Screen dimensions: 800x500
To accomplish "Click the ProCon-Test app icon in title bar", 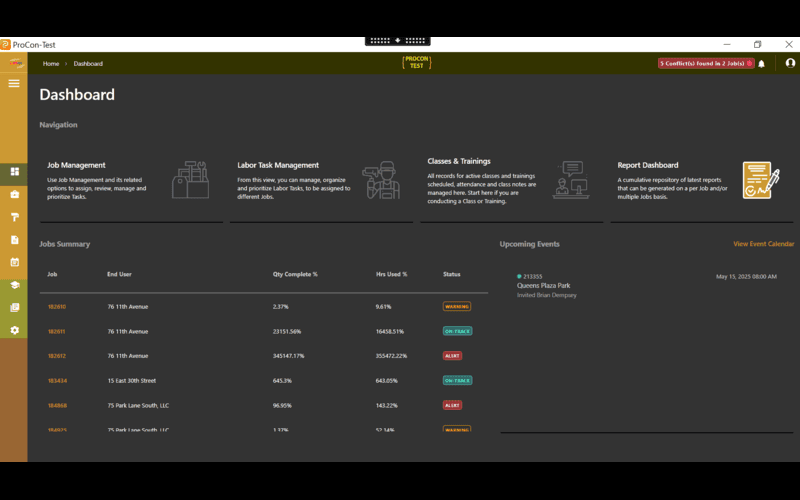I will tap(6, 44).
